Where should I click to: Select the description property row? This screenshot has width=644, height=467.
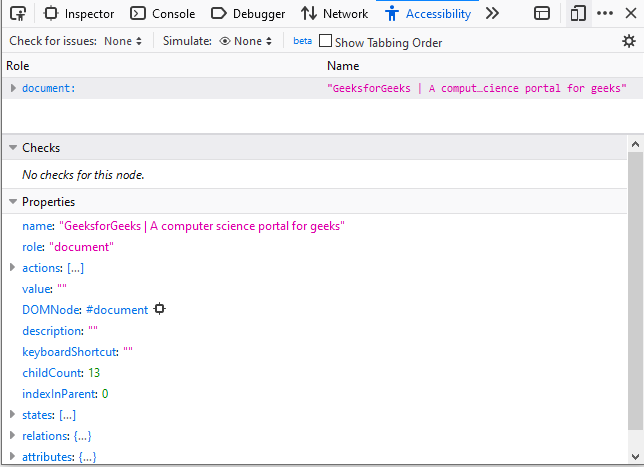coord(315,331)
